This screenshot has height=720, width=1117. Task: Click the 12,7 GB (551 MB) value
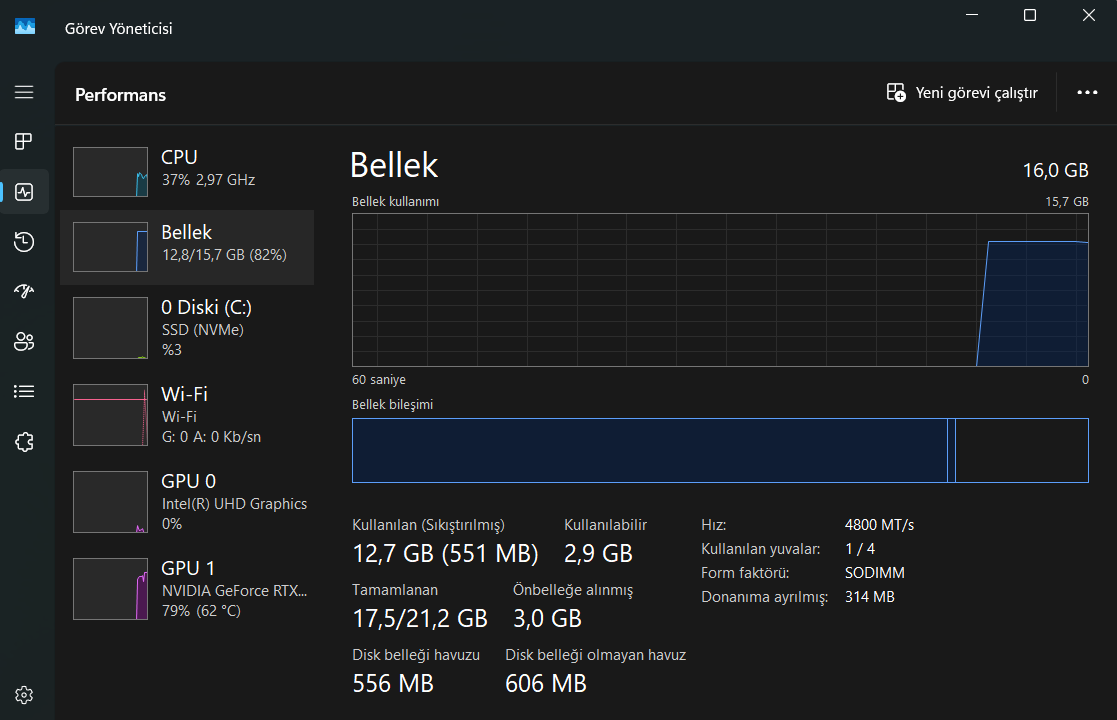click(445, 553)
